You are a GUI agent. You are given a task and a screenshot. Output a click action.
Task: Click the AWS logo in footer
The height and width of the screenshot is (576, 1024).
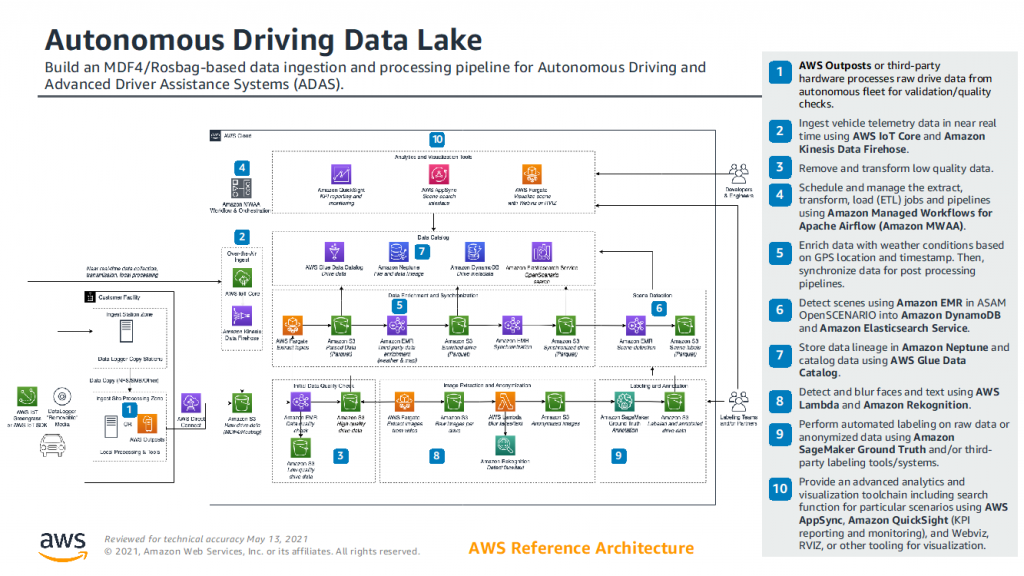(x=62, y=545)
